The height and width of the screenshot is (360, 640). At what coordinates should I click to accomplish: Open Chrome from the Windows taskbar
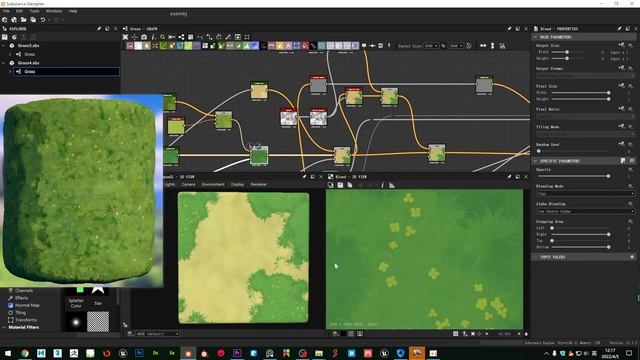[x=25, y=353]
